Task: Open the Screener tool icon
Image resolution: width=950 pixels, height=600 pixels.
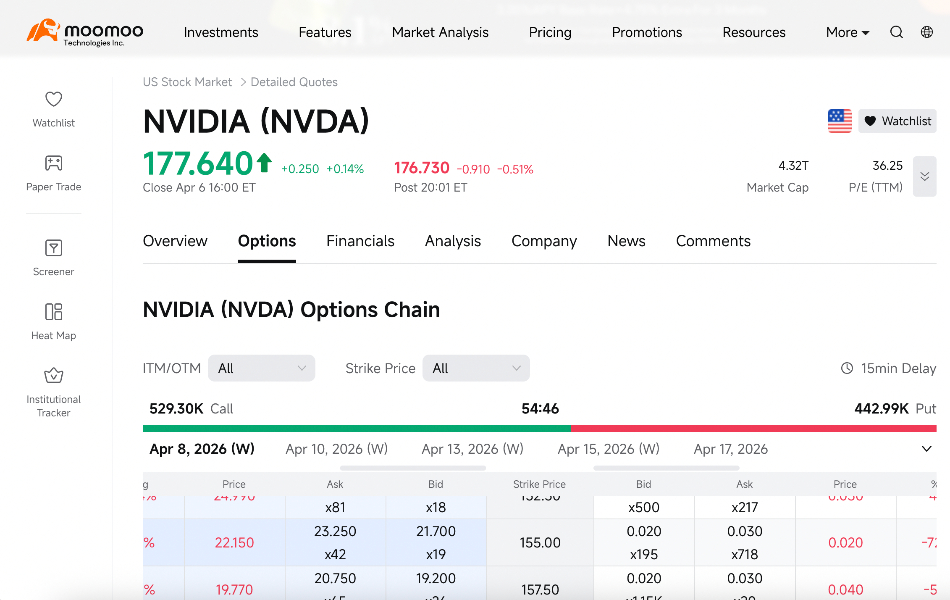Action: pos(53,249)
